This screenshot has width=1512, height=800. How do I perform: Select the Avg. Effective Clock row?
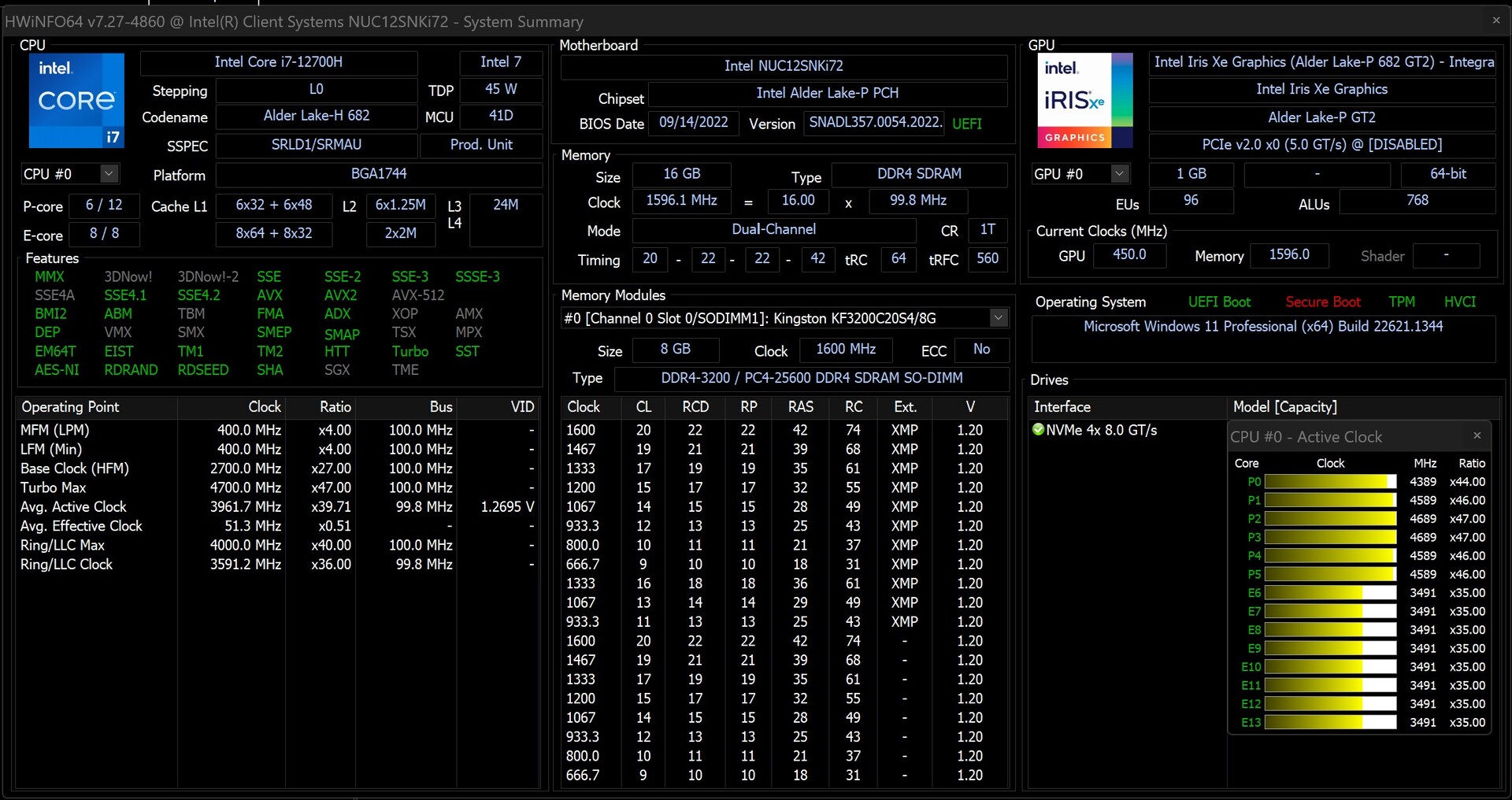click(x=277, y=526)
